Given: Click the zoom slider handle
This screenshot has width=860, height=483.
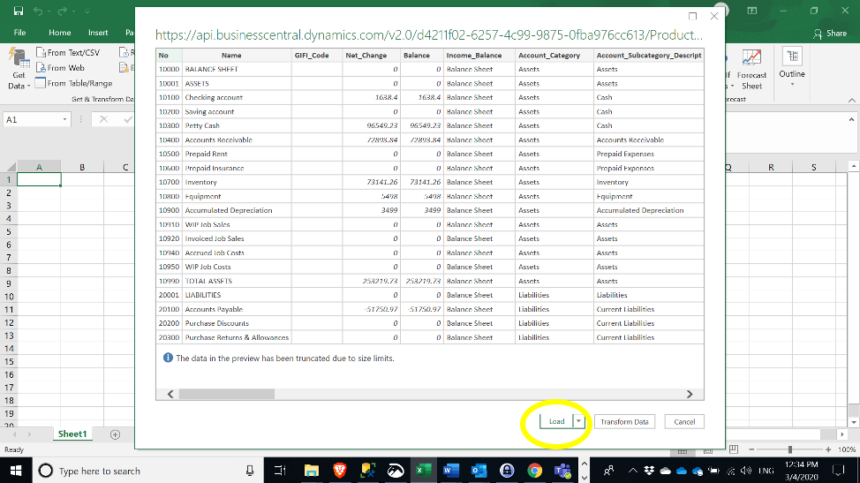Looking at the screenshot, I should point(790,450).
